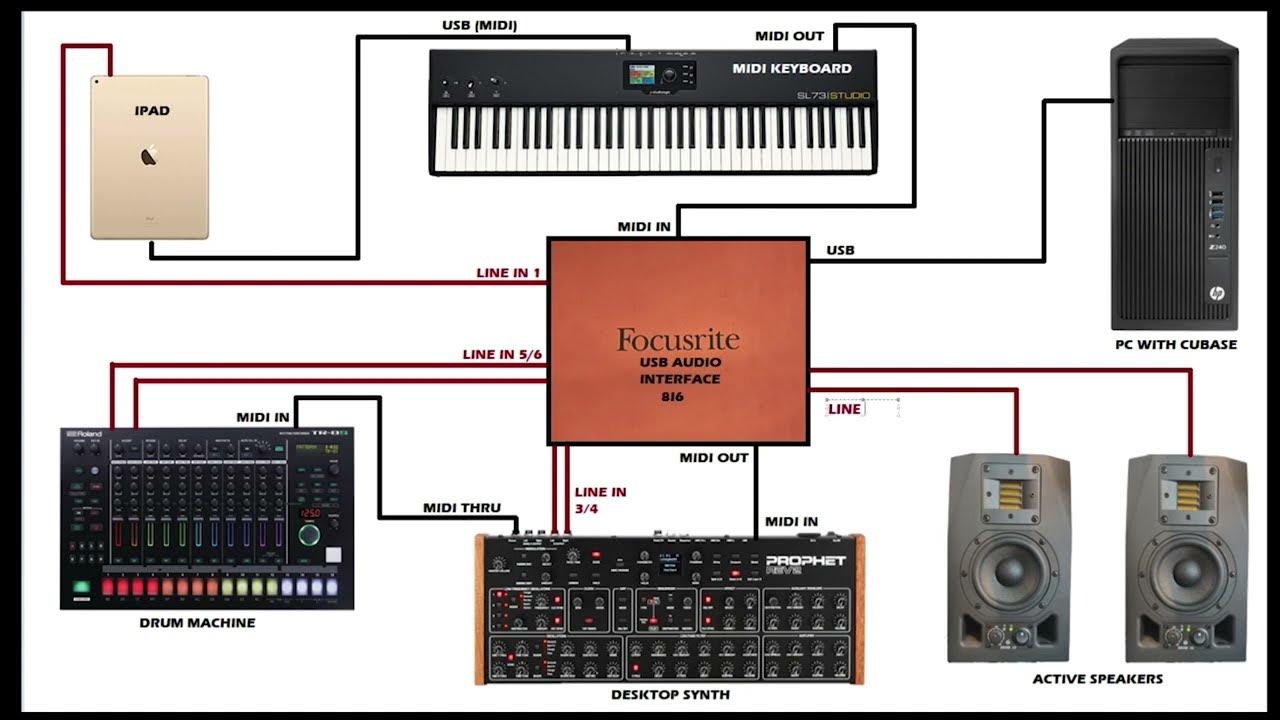Click the "MIDI OUT" label below the Focusrite box

coord(714,458)
